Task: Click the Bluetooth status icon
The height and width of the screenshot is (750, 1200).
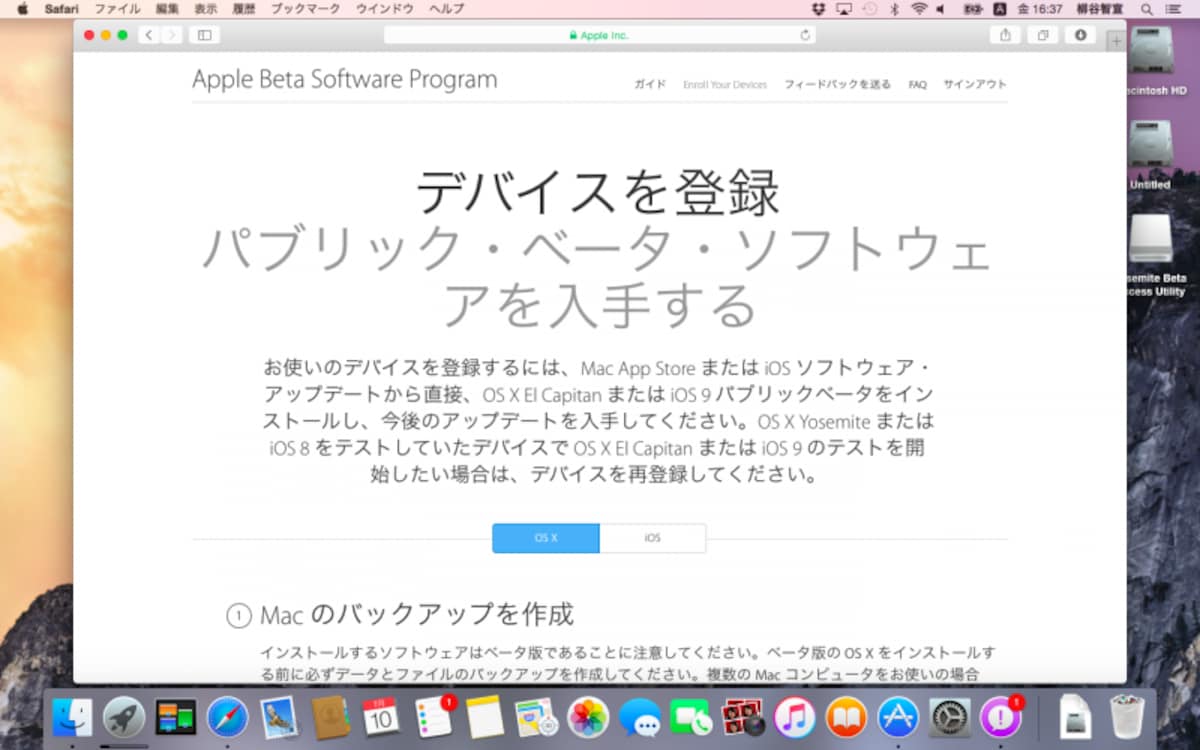Action: 895,9
